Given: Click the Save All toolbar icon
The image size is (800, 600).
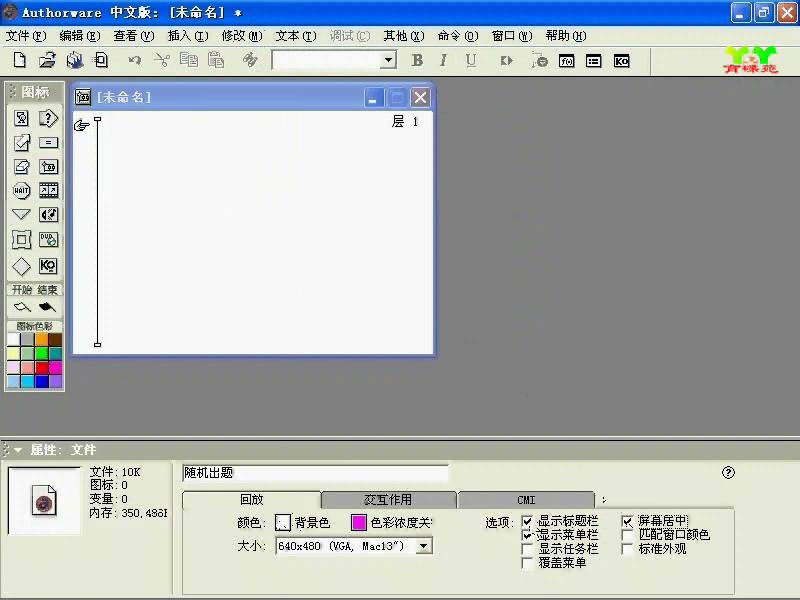Looking at the screenshot, I should tap(75, 60).
